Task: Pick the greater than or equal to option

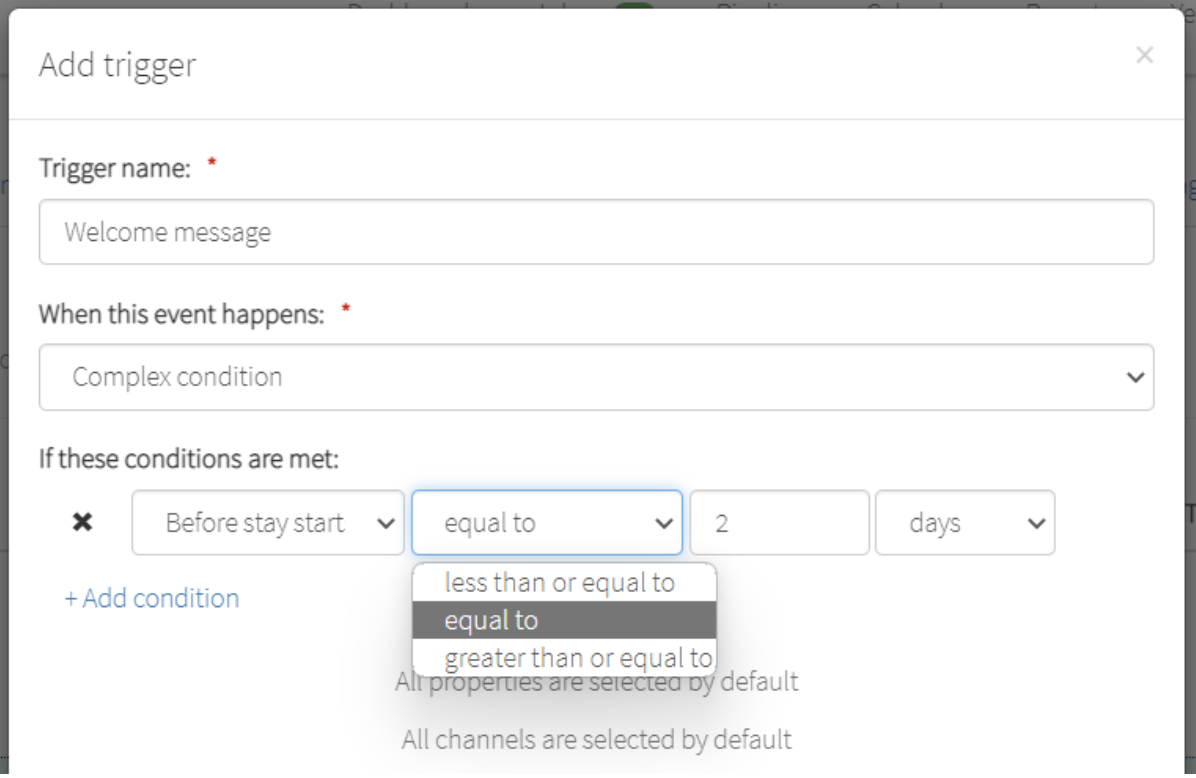Action: click(577, 657)
